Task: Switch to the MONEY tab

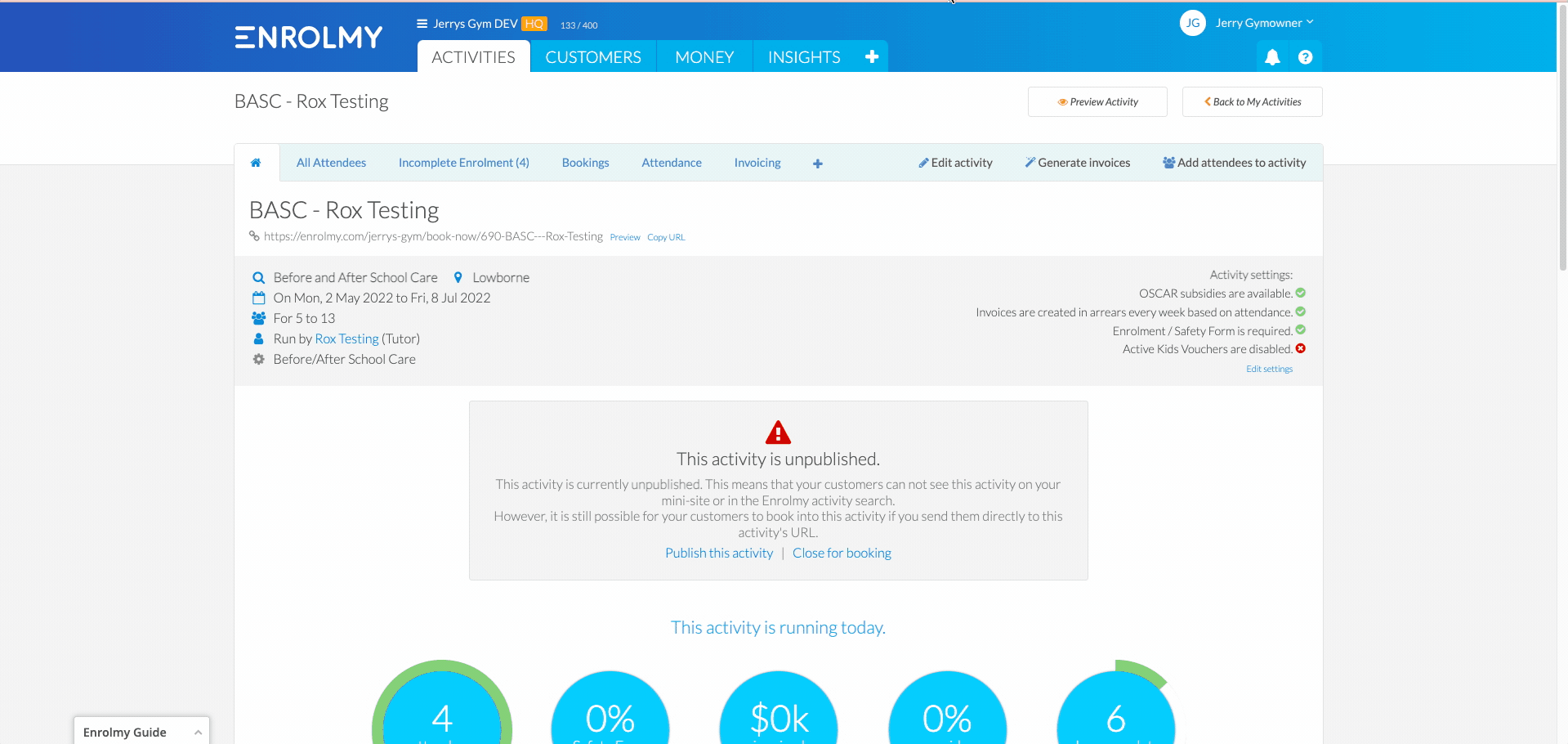Action: click(x=704, y=57)
